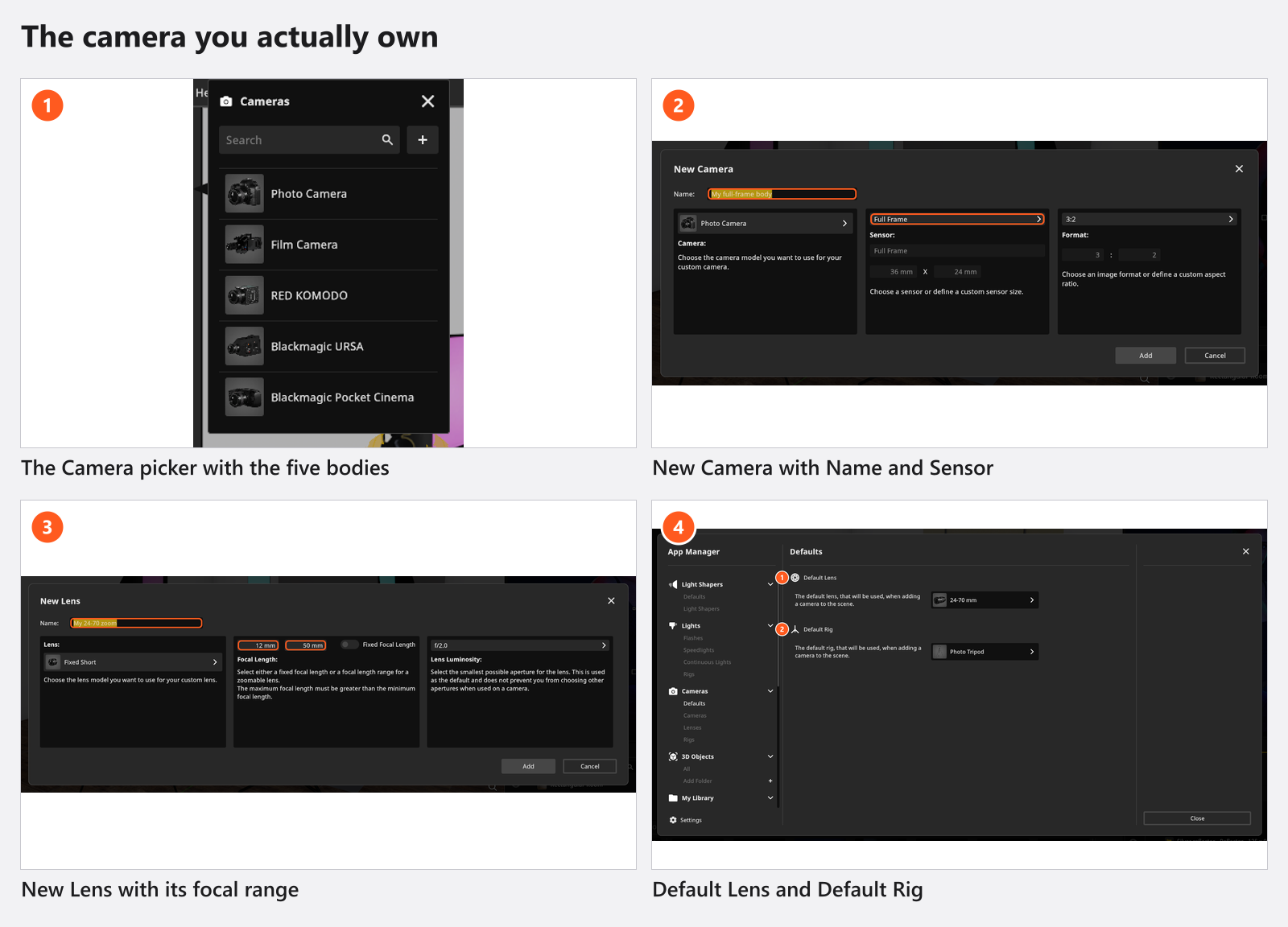Open the Fixed Short lens model selector
Screen dimensions: 1288x927
(x=133, y=662)
